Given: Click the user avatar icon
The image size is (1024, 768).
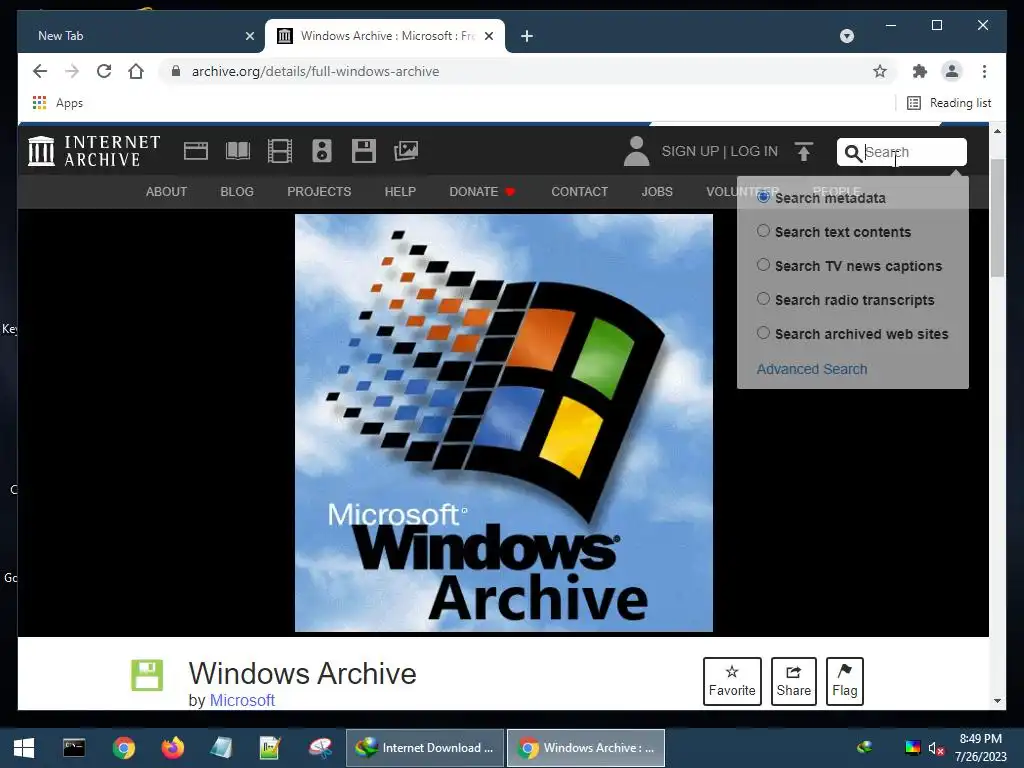Looking at the screenshot, I should pos(636,151).
